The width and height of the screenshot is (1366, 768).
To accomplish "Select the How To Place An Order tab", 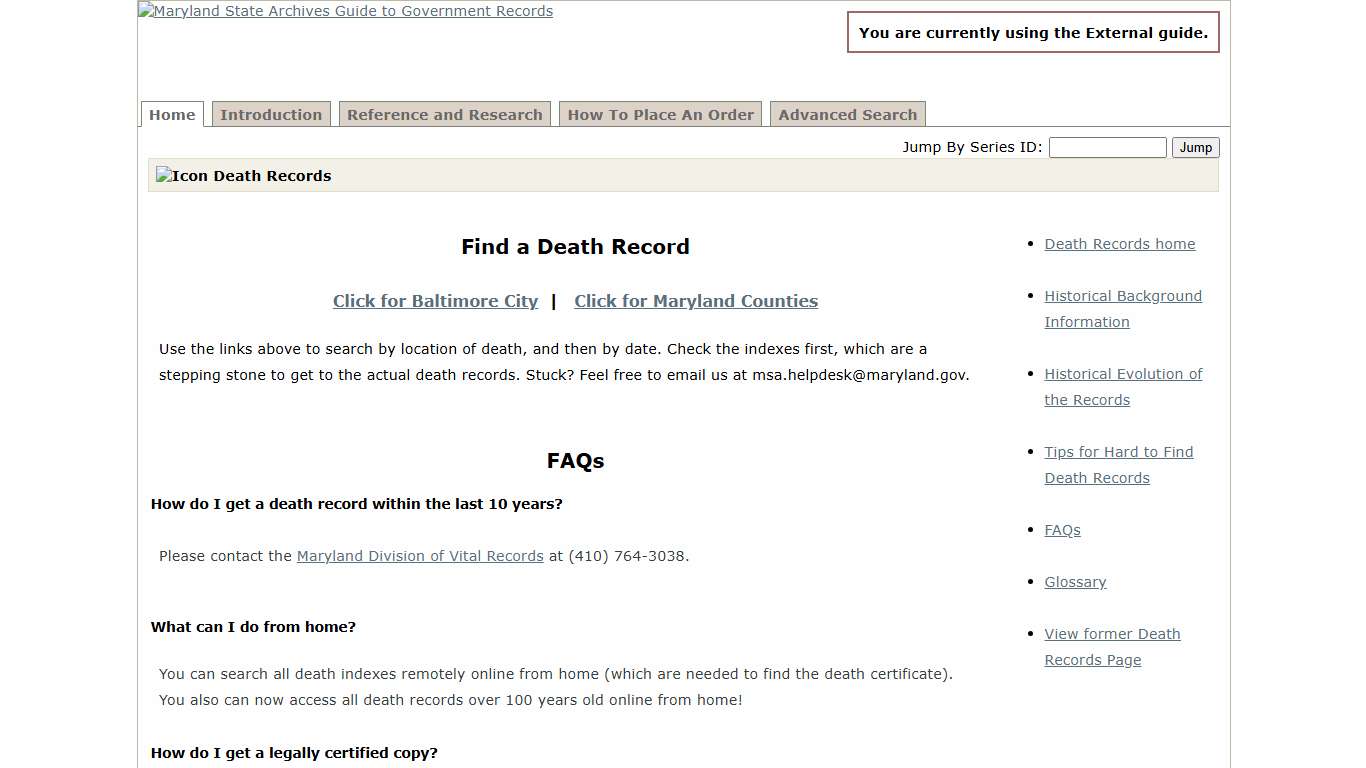I will click(x=660, y=114).
